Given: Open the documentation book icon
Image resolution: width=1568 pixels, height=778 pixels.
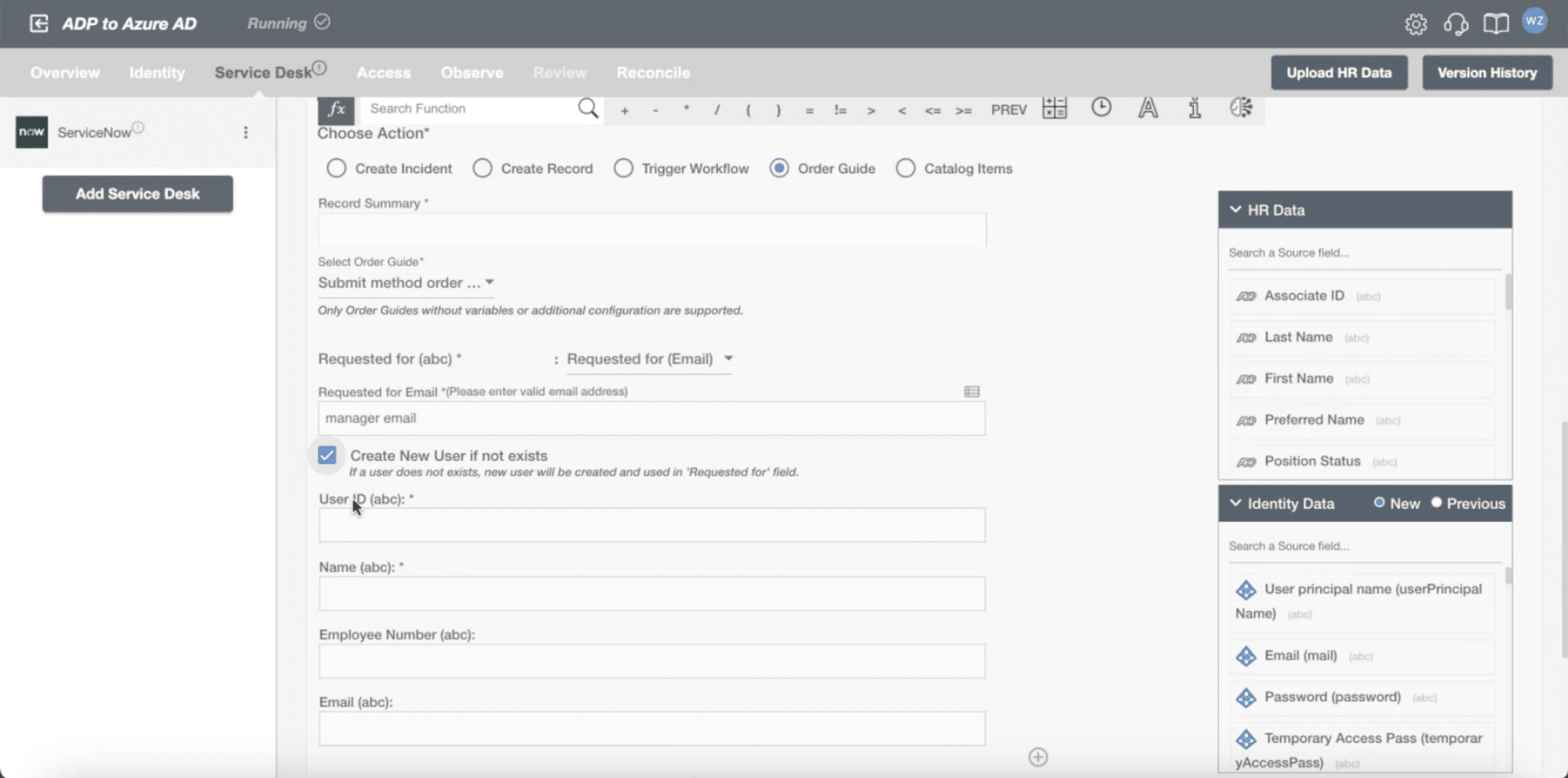Looking at the screenshot, I should (1496, 24).
